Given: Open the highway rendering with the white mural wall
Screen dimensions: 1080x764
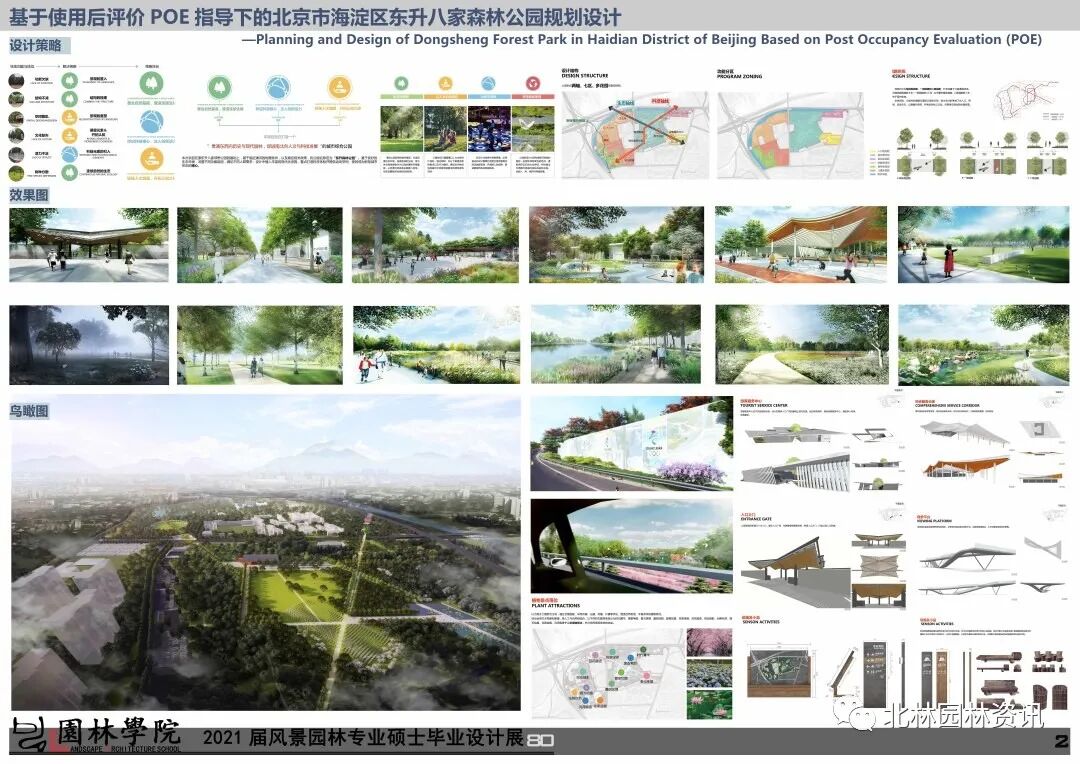Looking at the screenshot, I should [x=632, y=443].
